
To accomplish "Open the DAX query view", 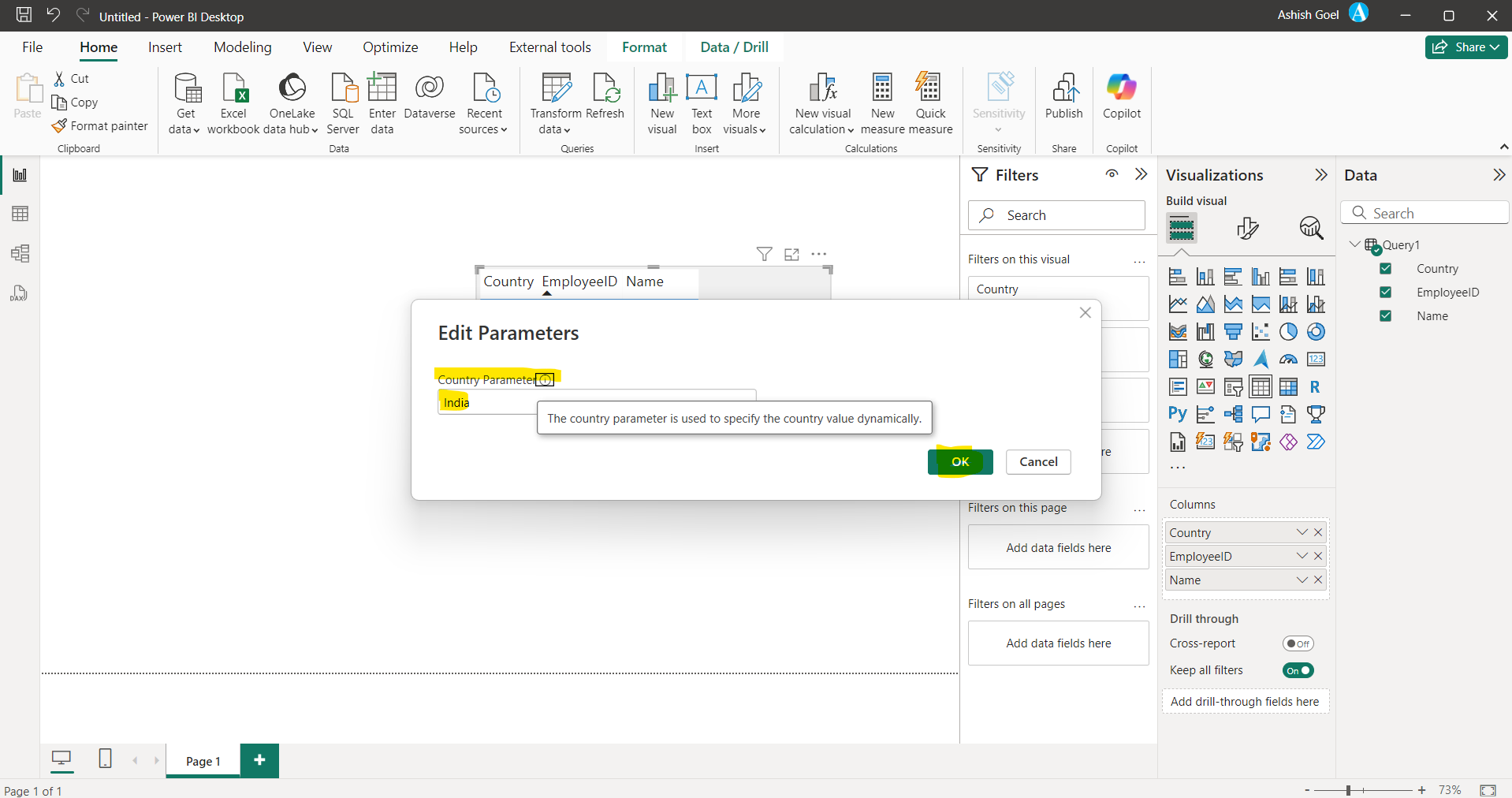I will (x=20, y=293).
